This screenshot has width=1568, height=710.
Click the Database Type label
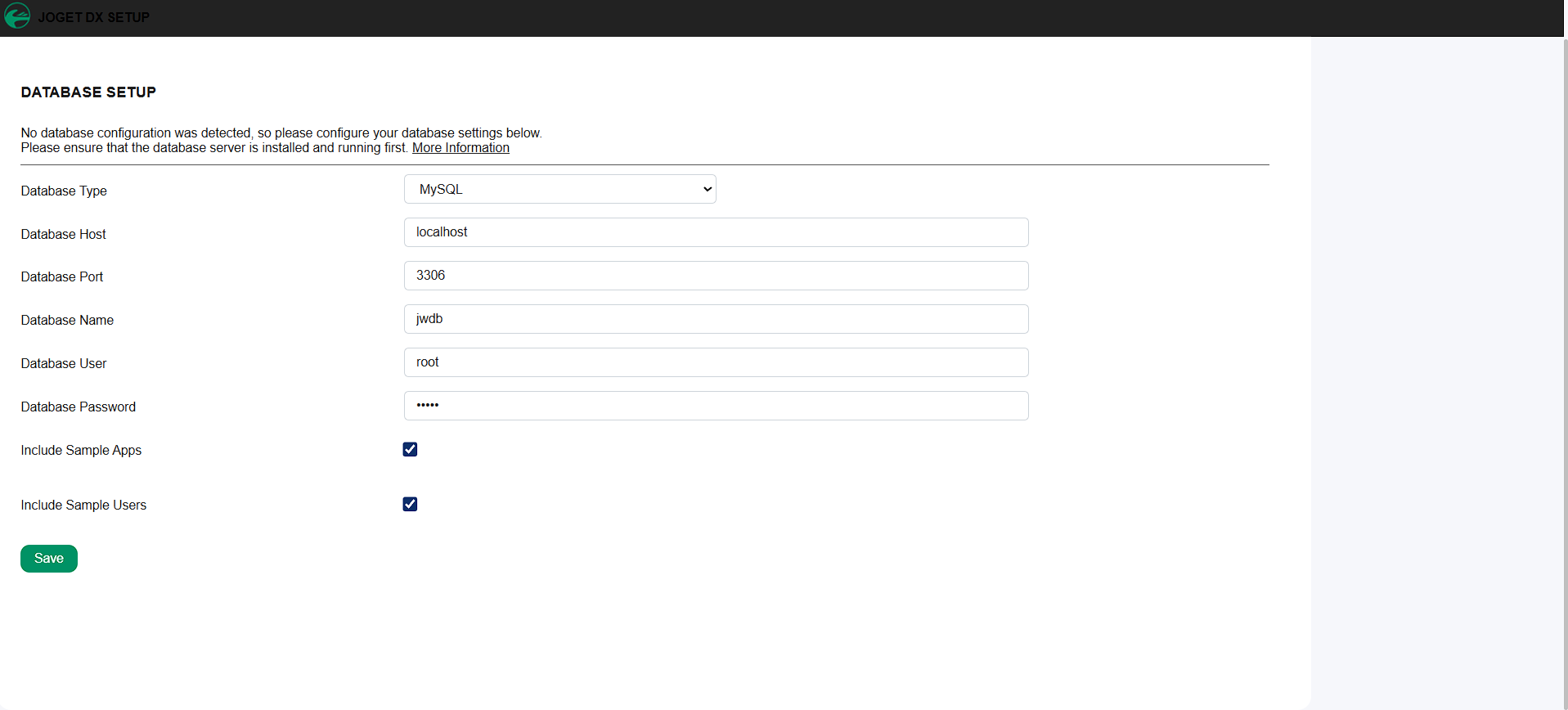coord(64,191)
